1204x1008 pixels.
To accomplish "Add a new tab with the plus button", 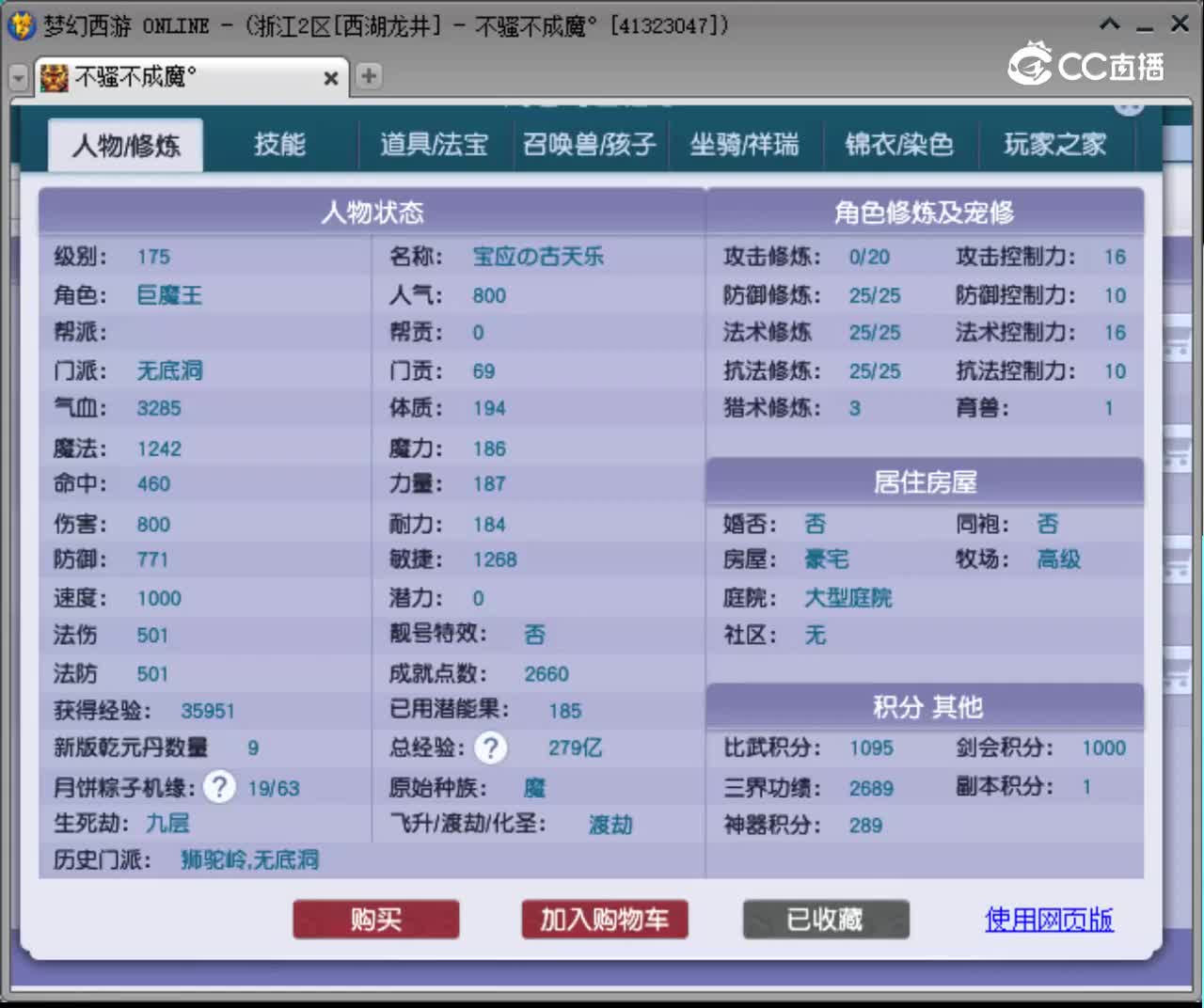I will (369, 76).
